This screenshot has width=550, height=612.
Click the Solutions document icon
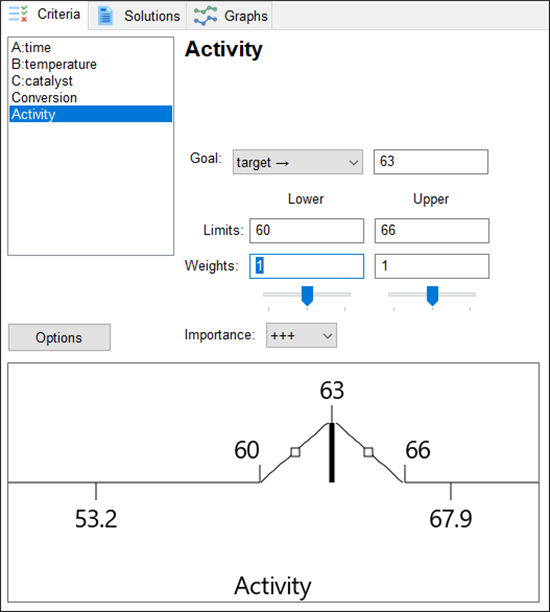[x=105, y=16]
